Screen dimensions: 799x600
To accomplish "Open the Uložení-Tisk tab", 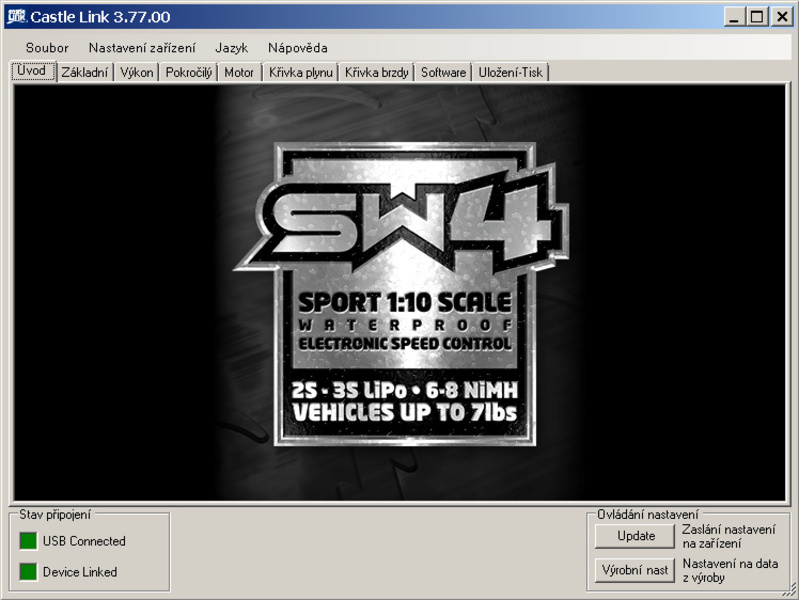I will [511, 72].
